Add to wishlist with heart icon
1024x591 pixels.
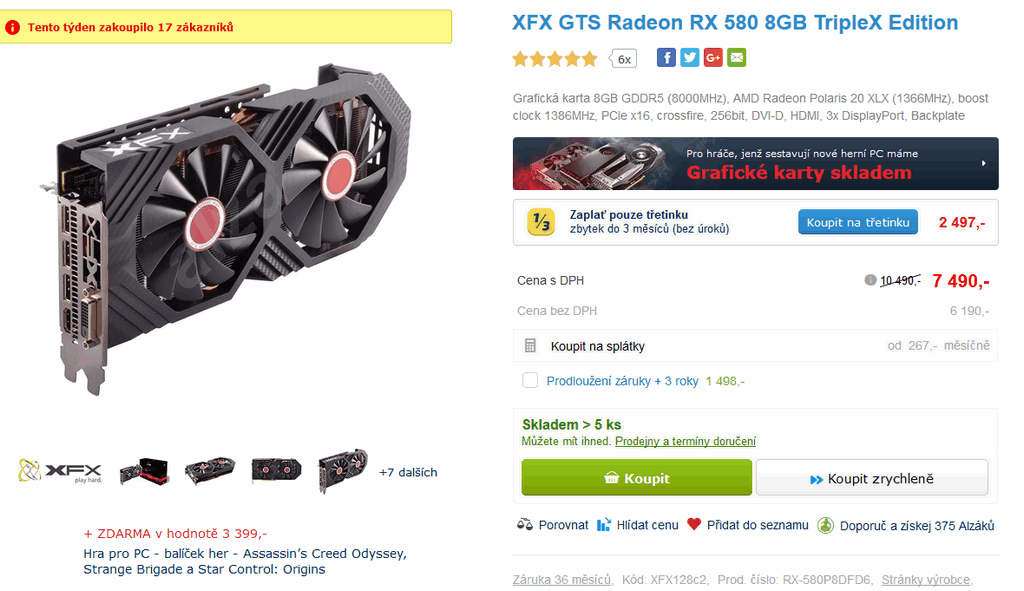click(694, 524)
